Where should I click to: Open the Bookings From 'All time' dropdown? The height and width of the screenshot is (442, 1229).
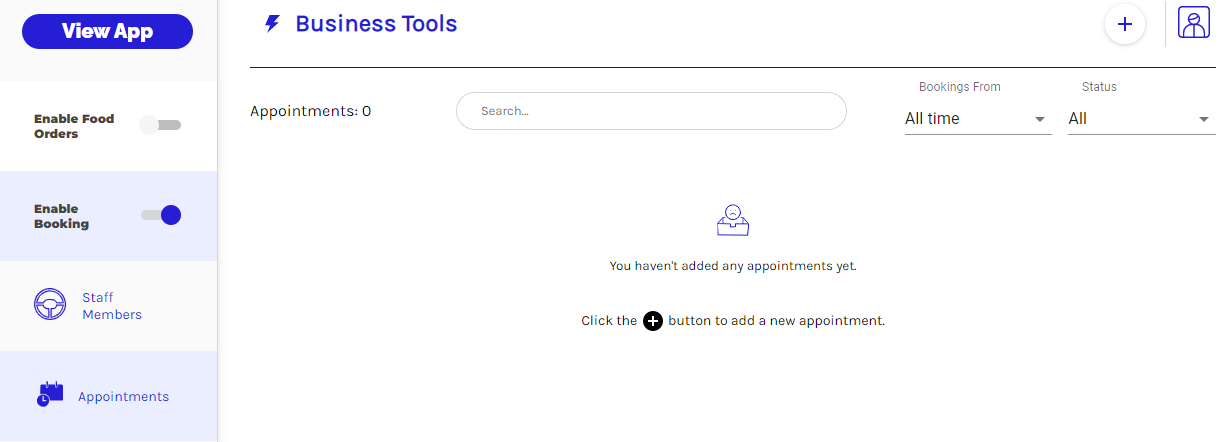pos(965,119)
